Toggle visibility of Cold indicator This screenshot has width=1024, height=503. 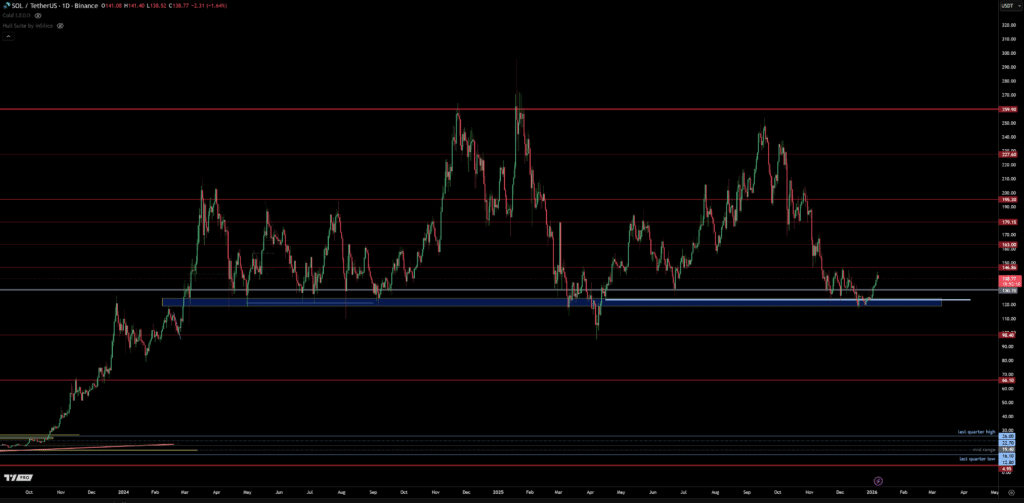(x=37, y=16)
